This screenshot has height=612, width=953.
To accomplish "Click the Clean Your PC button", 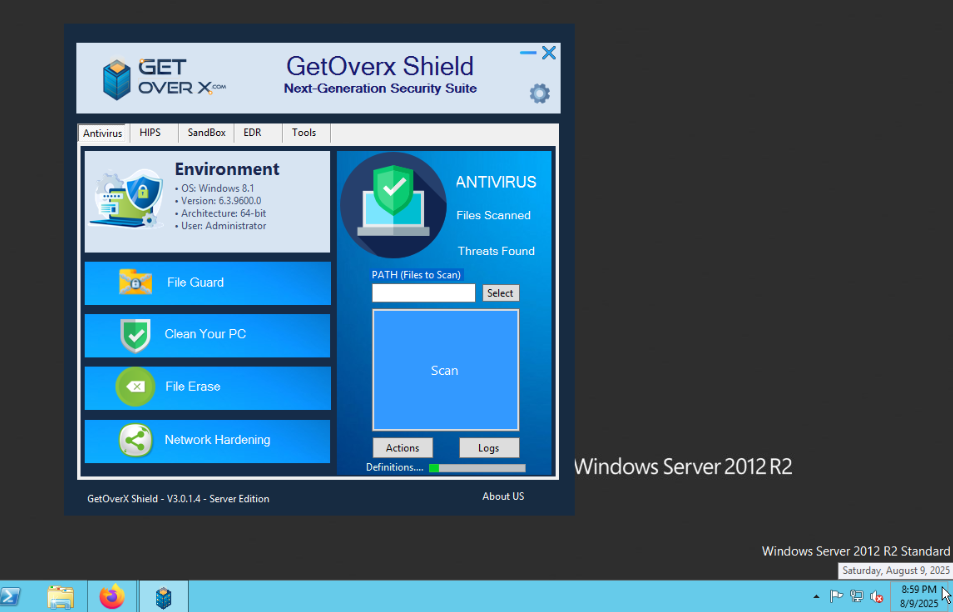I will [208, 335].
